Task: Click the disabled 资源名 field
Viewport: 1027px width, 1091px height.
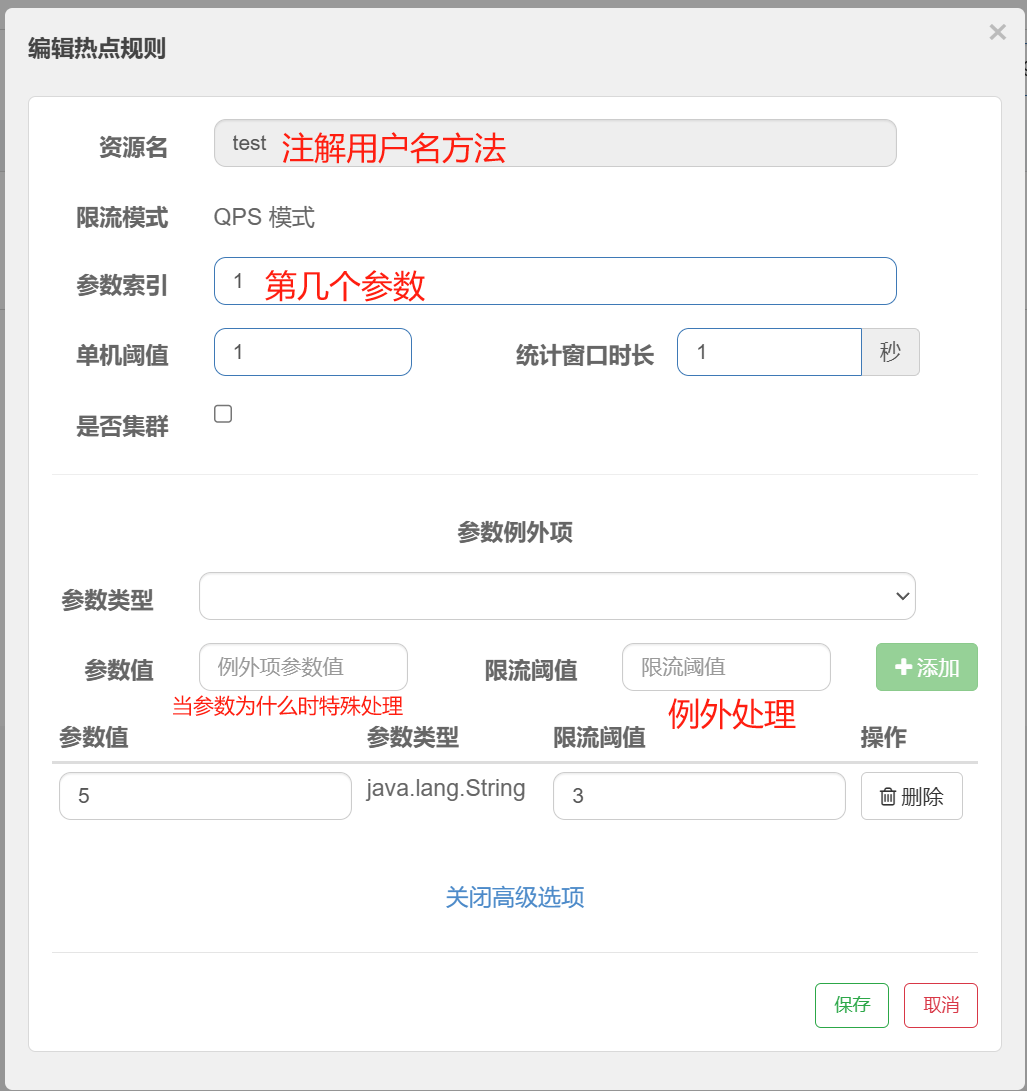Action: click(555, 143)
